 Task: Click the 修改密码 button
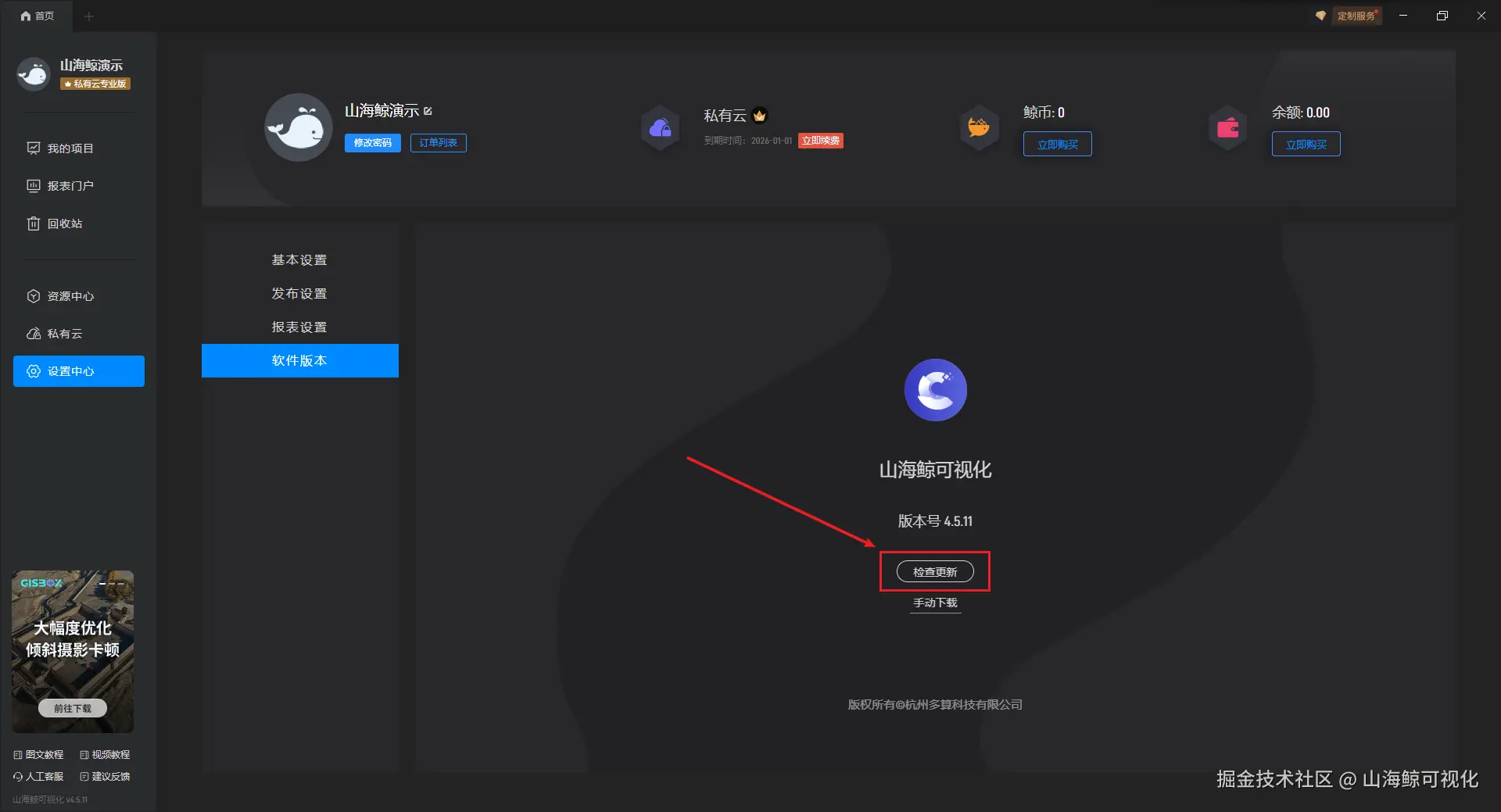point(373,143)
